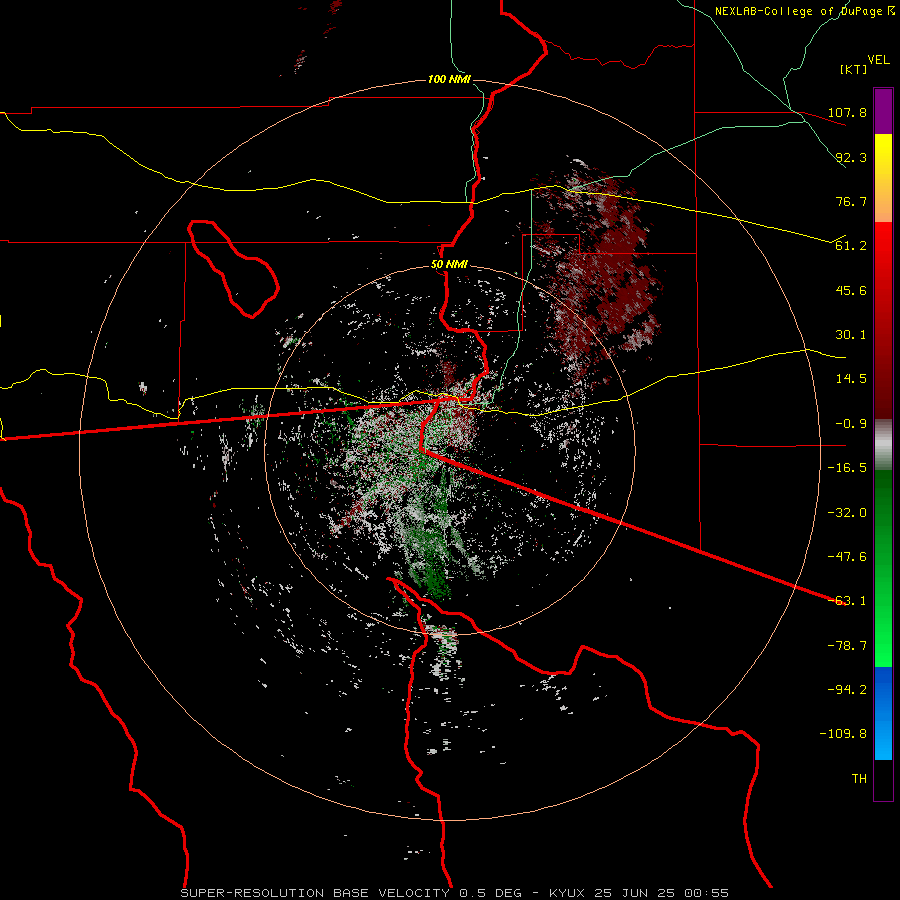The width and height of the screenshot is (900, 900).
Task: Click the NEXLAB-College of DuPage credit text
Action: [804, 11]
